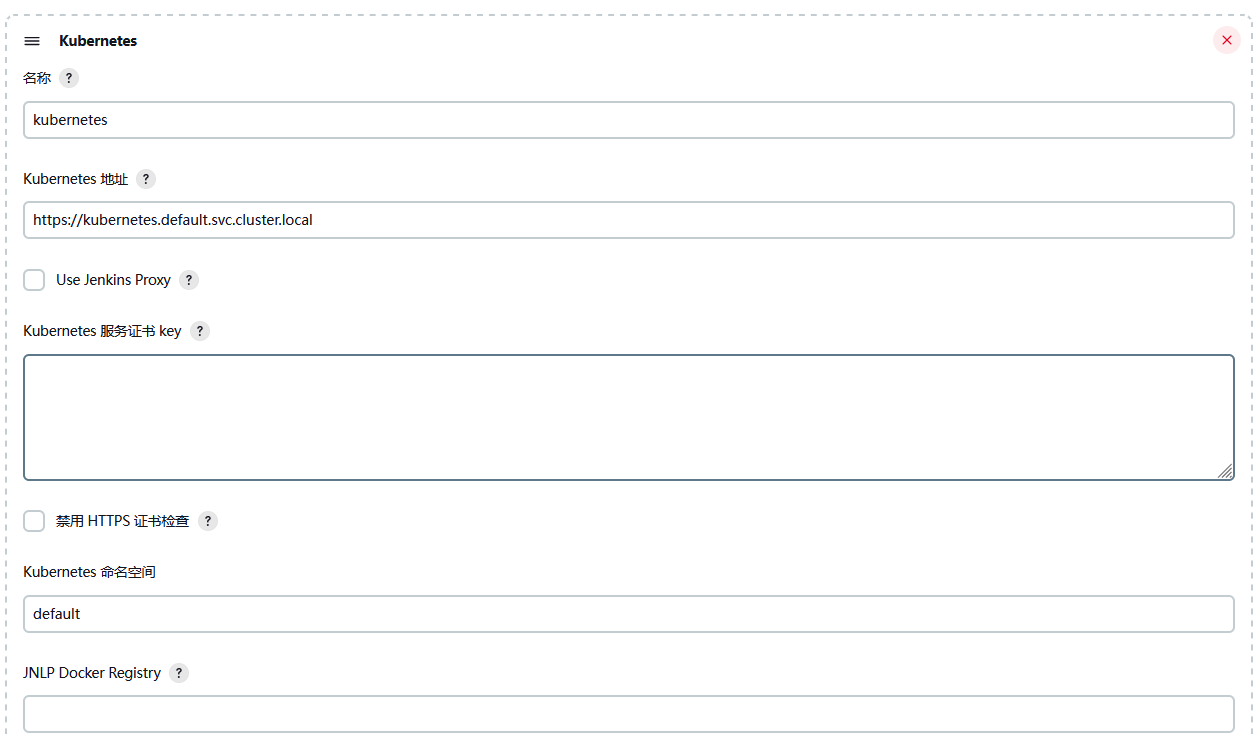The image size is (1256, 734).
Task: Click the Kubernetes 命名空间 label
Action: pos(91,571)
